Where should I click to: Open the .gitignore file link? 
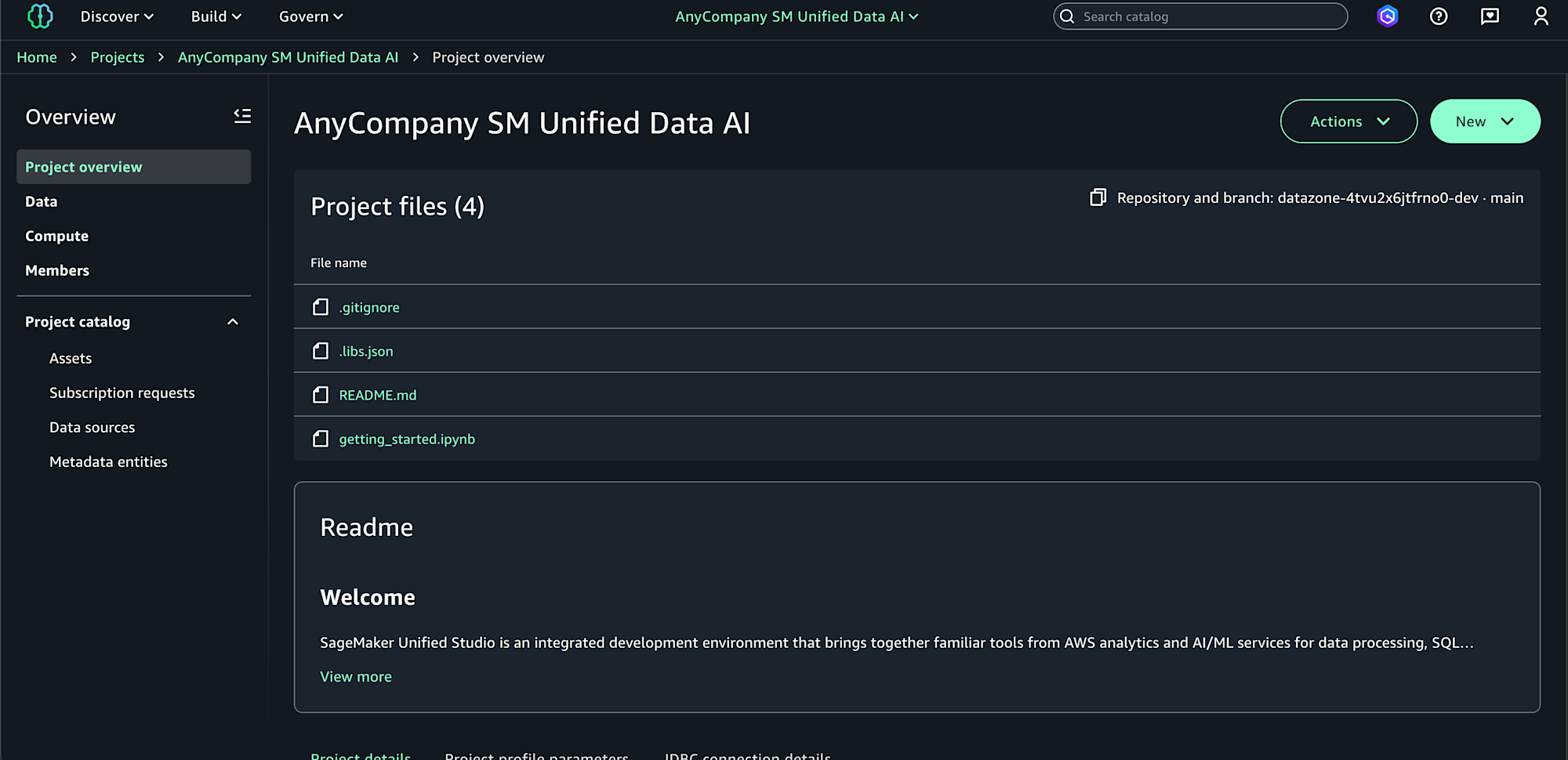369,307
